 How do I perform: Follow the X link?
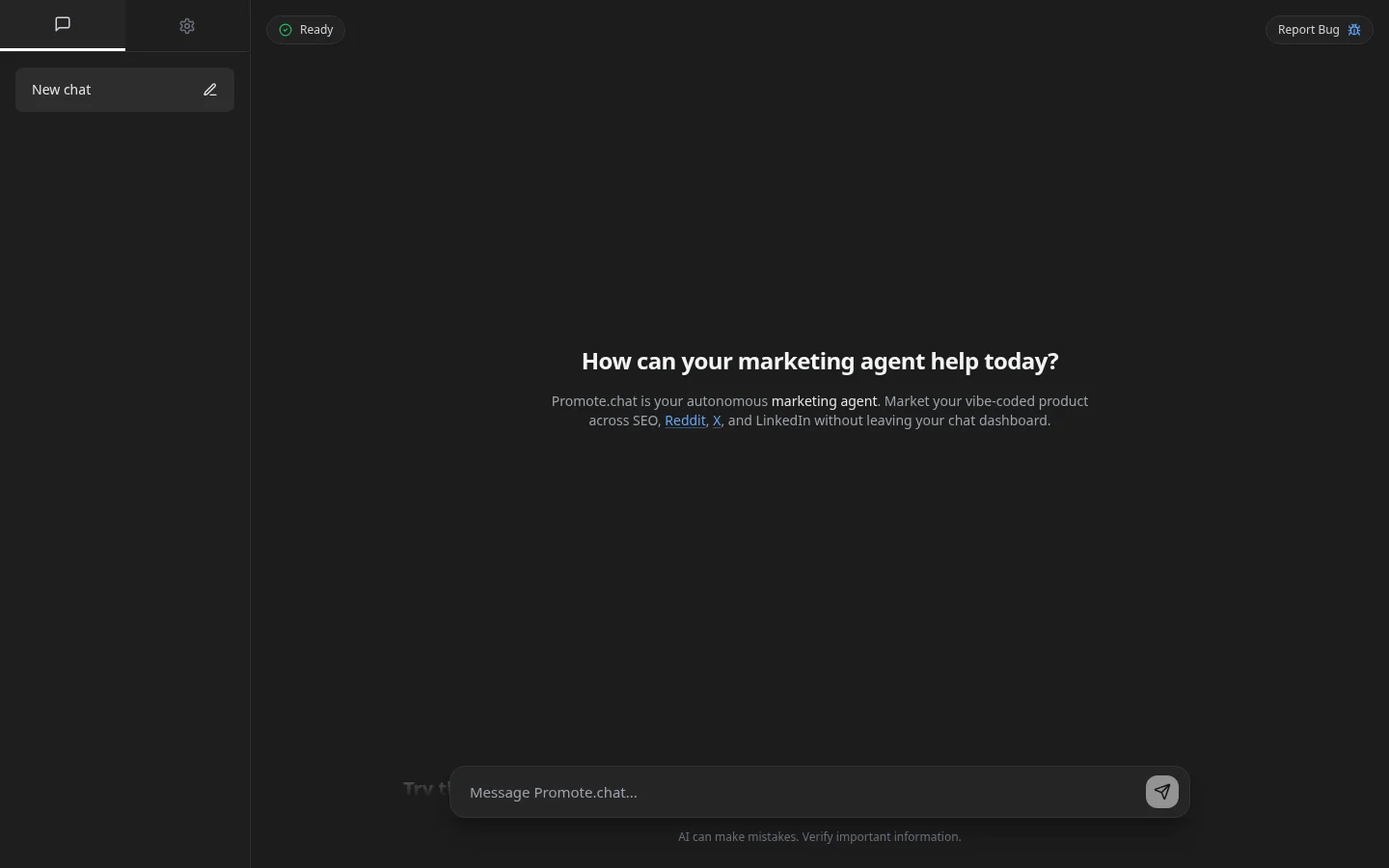pyautogui.click(x=717, y=420)
